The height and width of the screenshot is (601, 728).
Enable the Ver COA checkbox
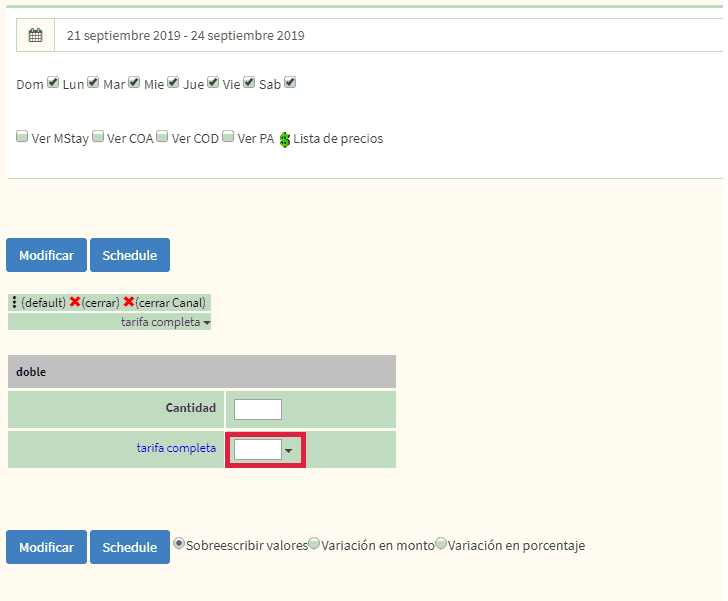(98, 137)
